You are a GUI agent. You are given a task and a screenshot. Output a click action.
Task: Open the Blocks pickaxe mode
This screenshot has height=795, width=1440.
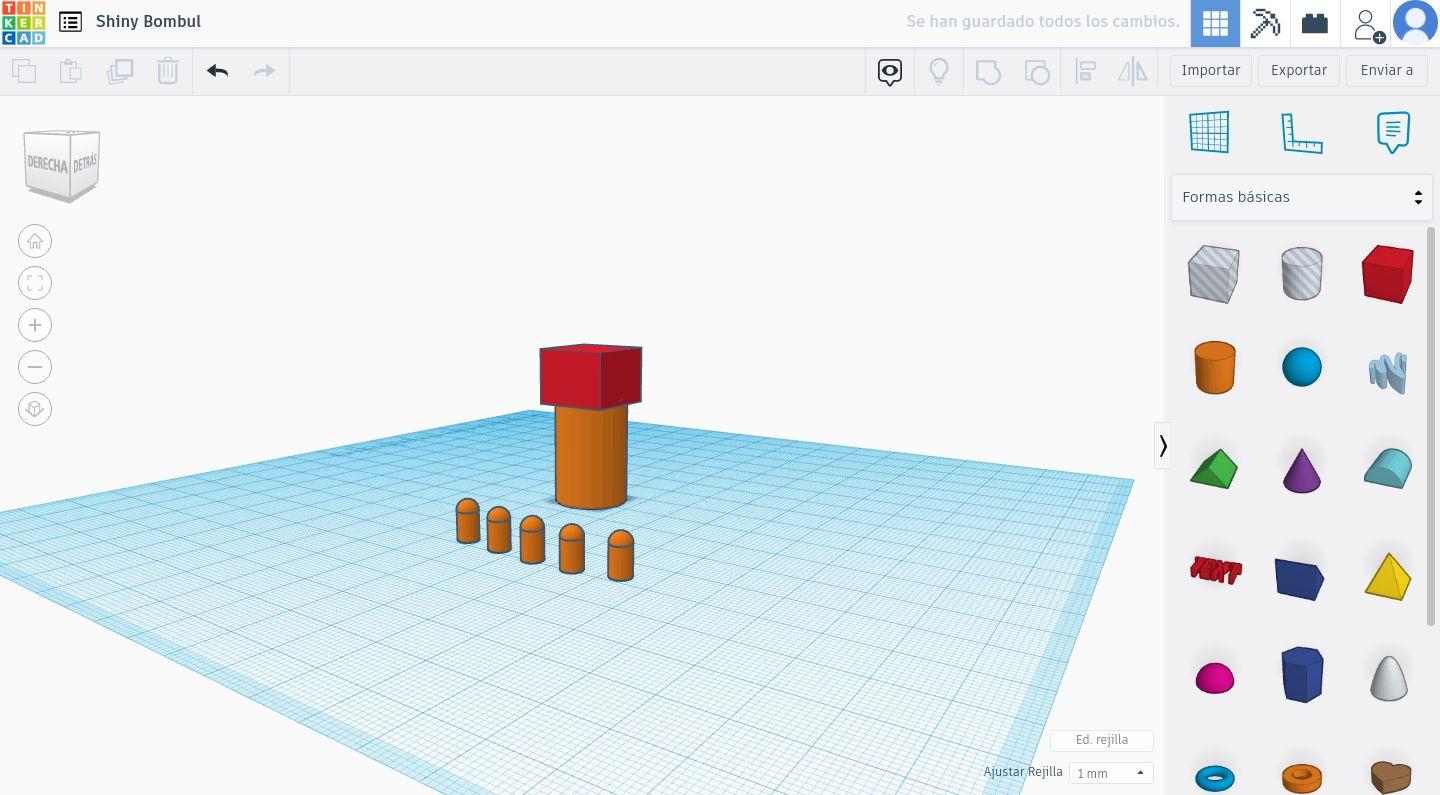point(1265,23)
